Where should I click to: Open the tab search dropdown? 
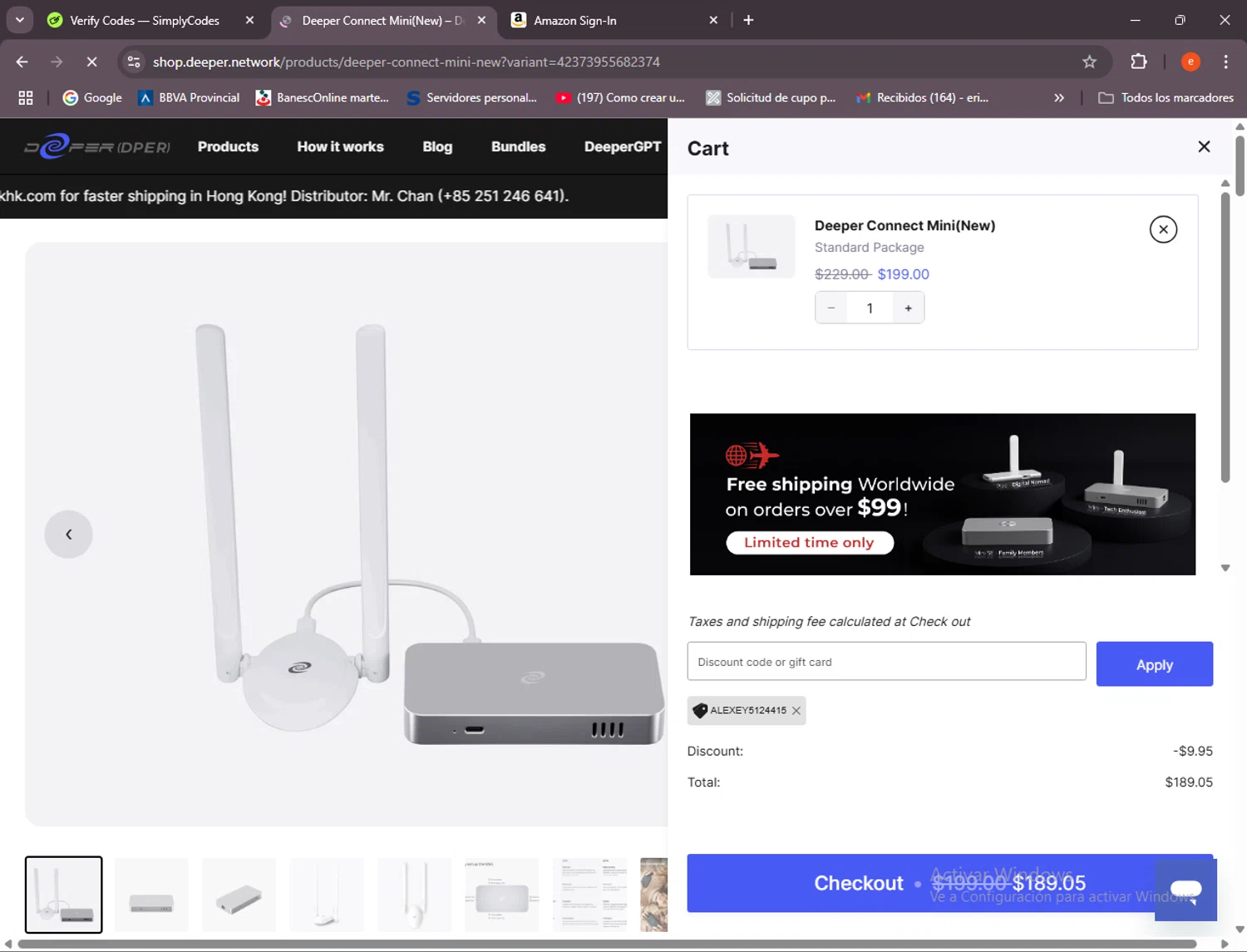click(x=20, y=20)
